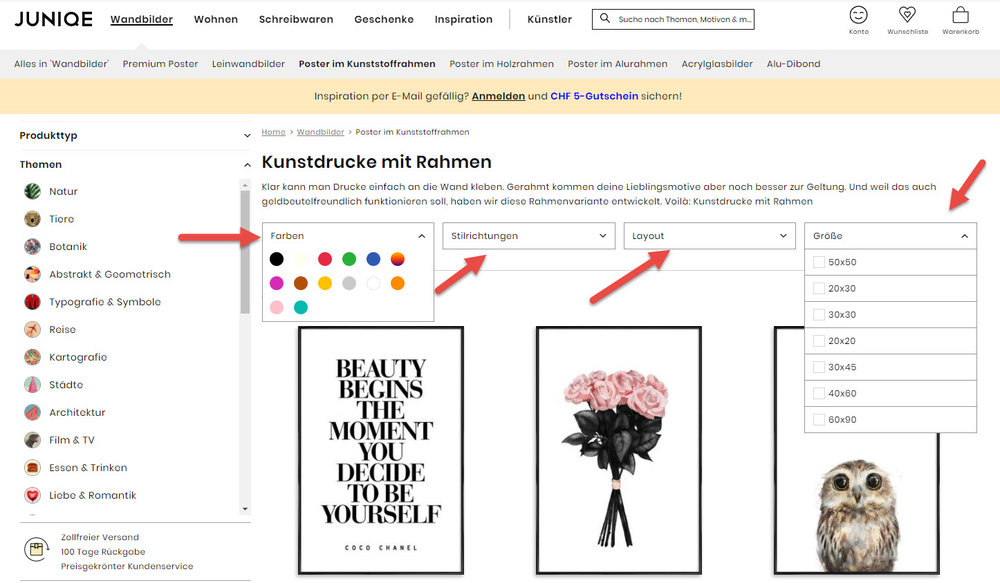Click the search input field

673,19
